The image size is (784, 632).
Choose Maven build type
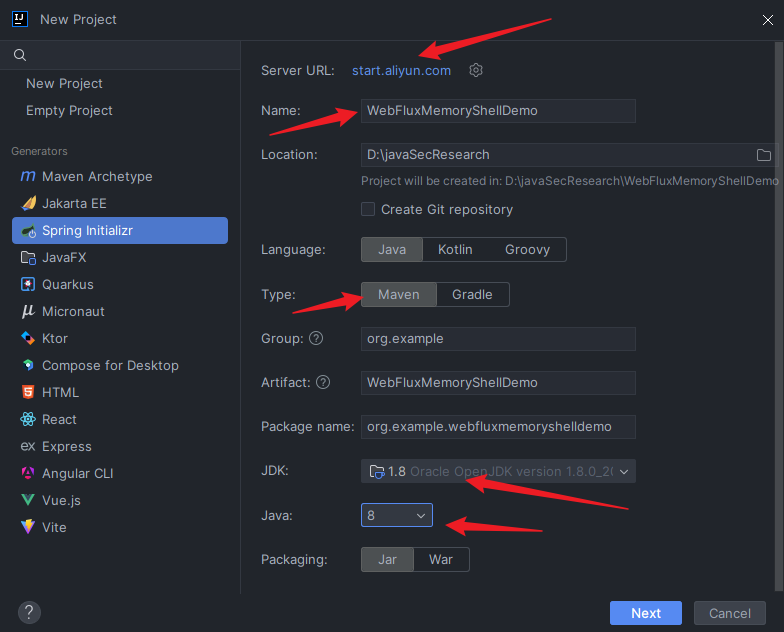point(398,294)
